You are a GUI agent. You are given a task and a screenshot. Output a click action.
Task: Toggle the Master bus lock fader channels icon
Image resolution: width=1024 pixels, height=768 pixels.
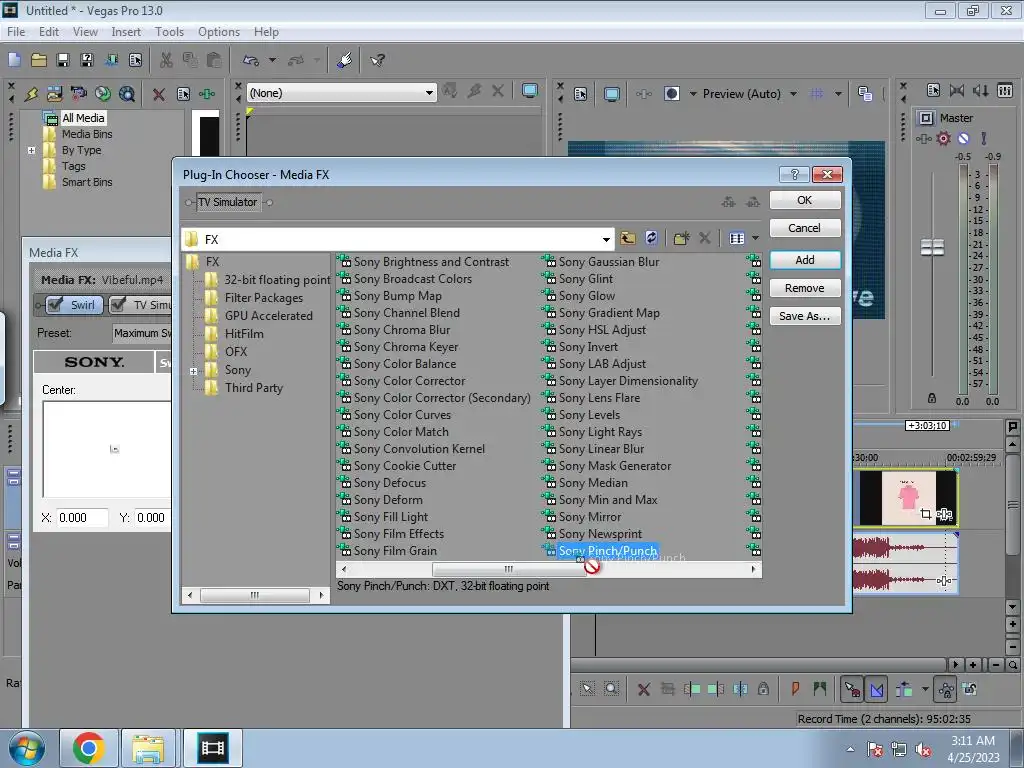pyautogui.click(x=932, y=398)
